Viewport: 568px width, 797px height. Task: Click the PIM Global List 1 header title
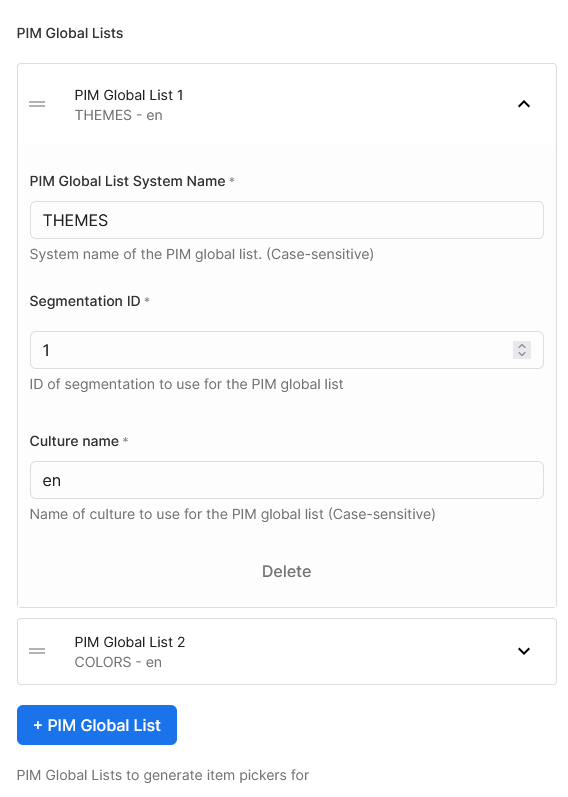point(129,95)
